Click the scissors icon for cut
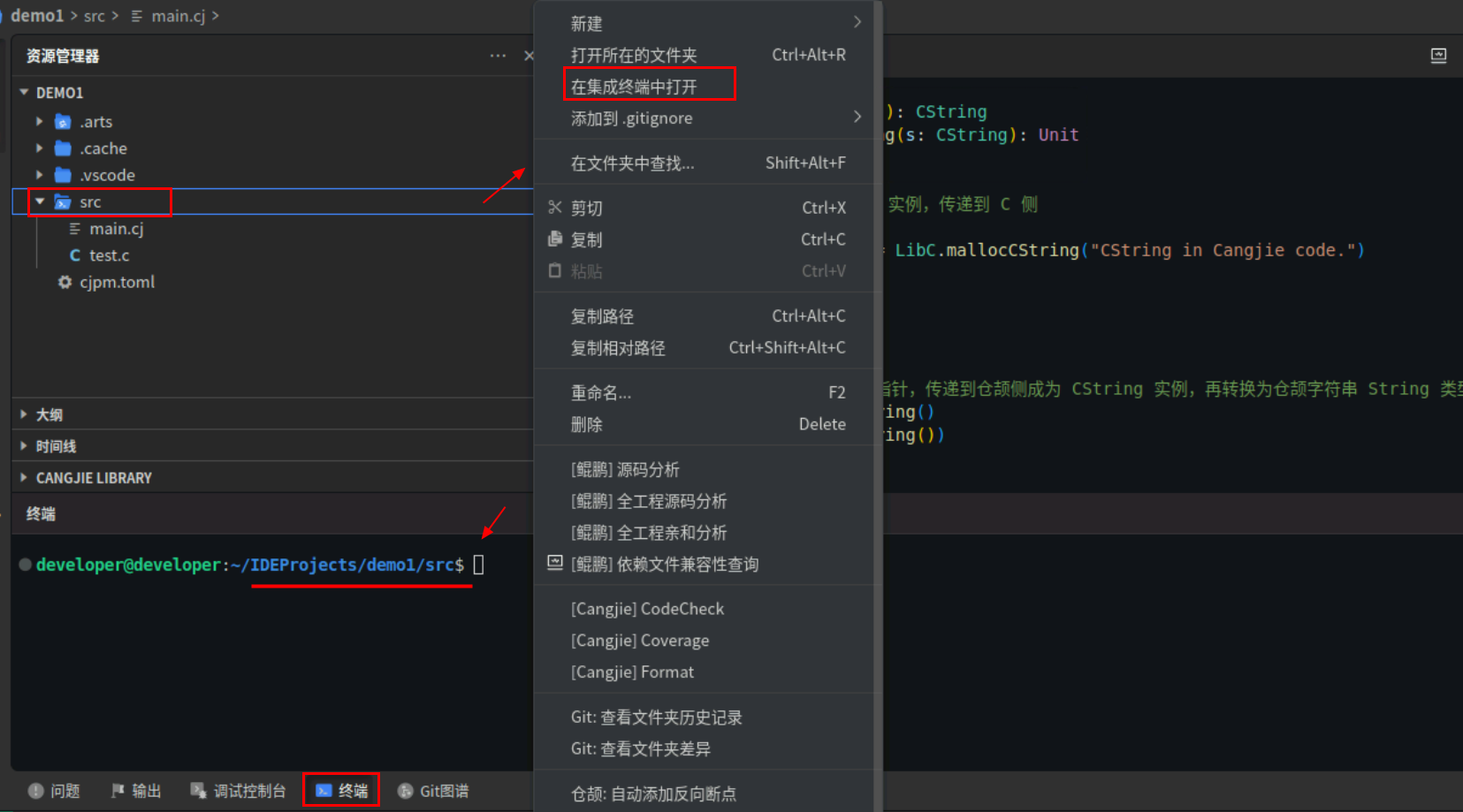This screenshot has width=1463, height=812. coord(555,208)
